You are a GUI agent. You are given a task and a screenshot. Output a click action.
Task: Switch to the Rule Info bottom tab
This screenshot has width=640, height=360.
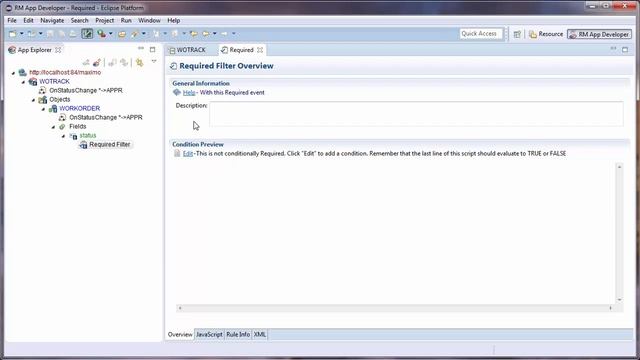pos(238,334)
